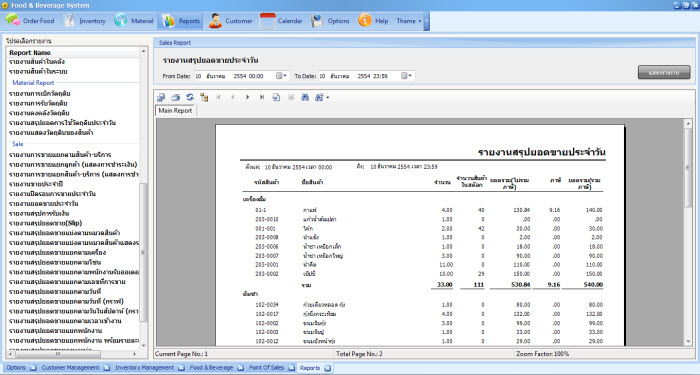Viewport: 700px width, 375px height.
Task: Open the zoom level dropdown in viewer toolbar
Action: point(322,97)
